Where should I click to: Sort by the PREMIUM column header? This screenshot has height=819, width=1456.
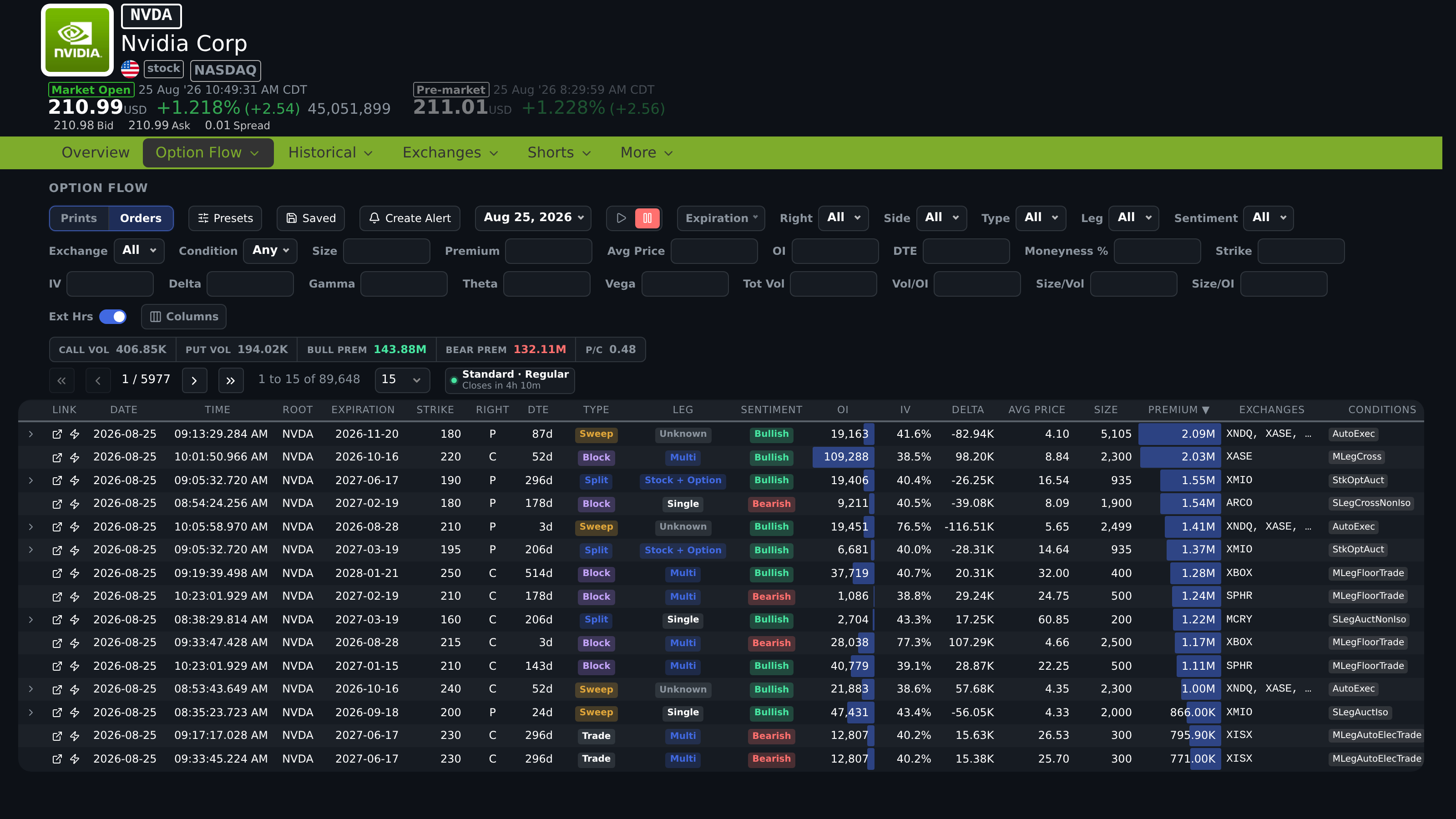[1178, 410]
